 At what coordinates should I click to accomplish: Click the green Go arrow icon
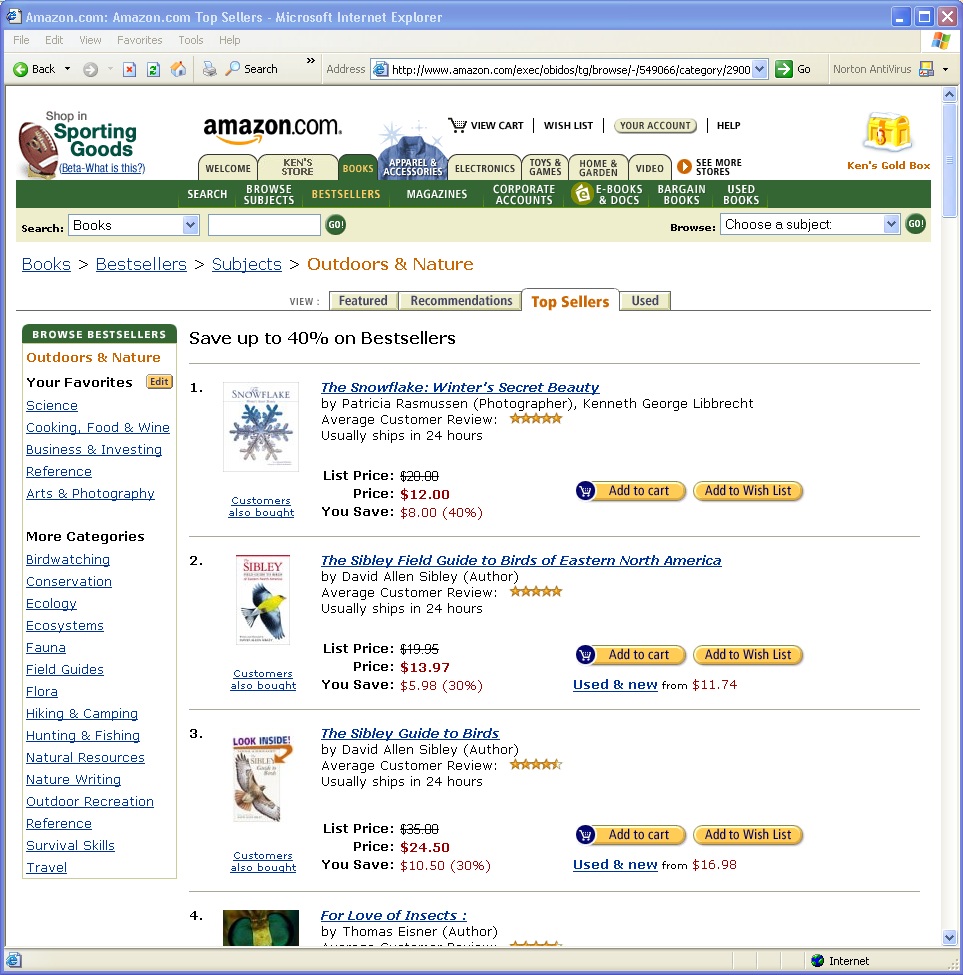[x=784, y=69]
